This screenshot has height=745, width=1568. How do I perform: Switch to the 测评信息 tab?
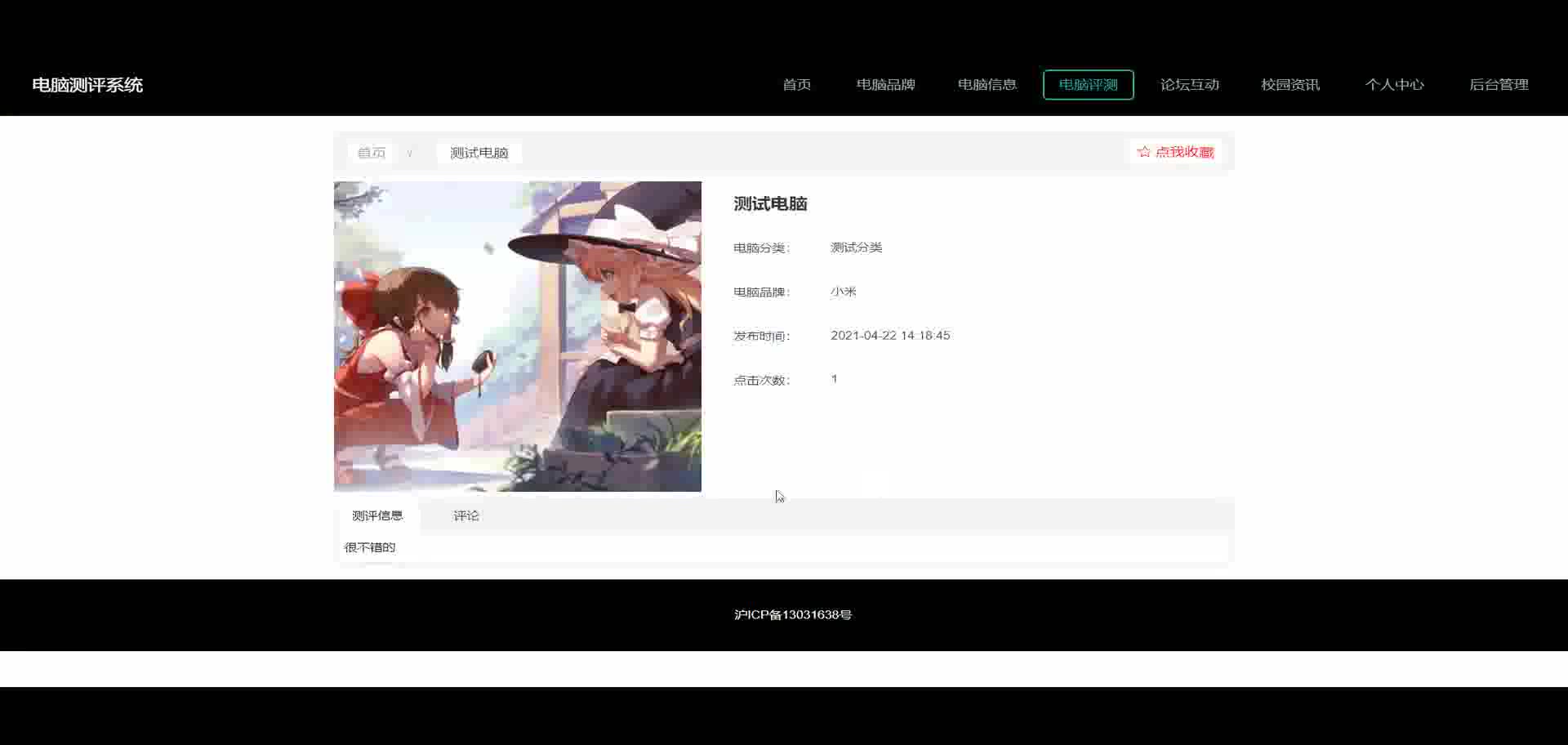pos(377,515)
